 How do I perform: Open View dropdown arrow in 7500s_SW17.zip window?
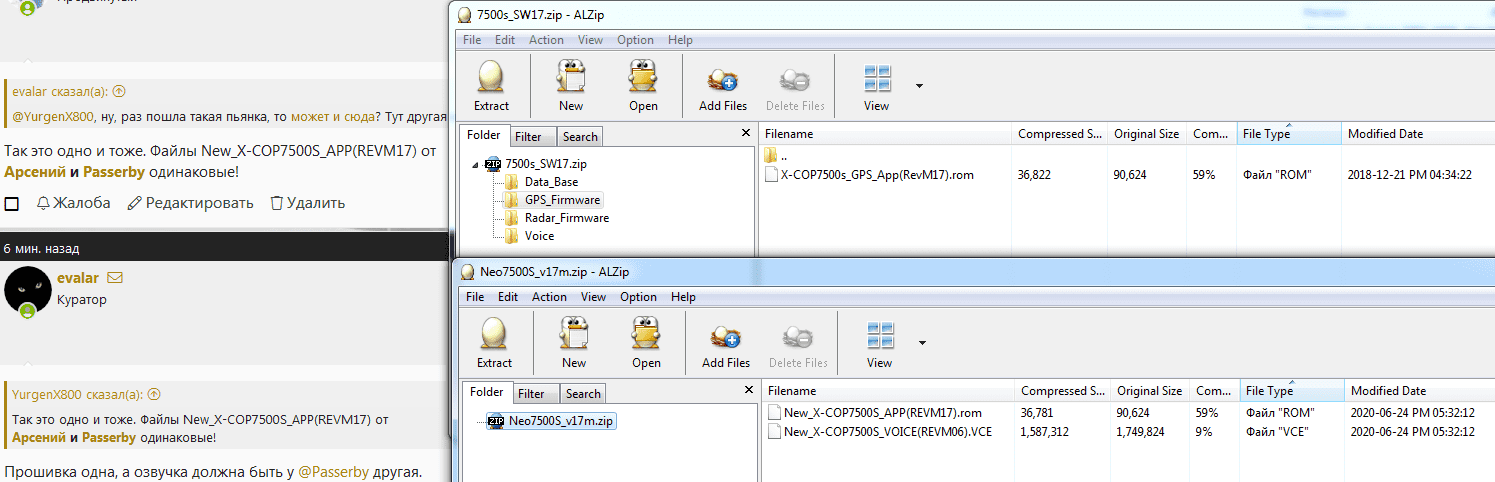919,86
